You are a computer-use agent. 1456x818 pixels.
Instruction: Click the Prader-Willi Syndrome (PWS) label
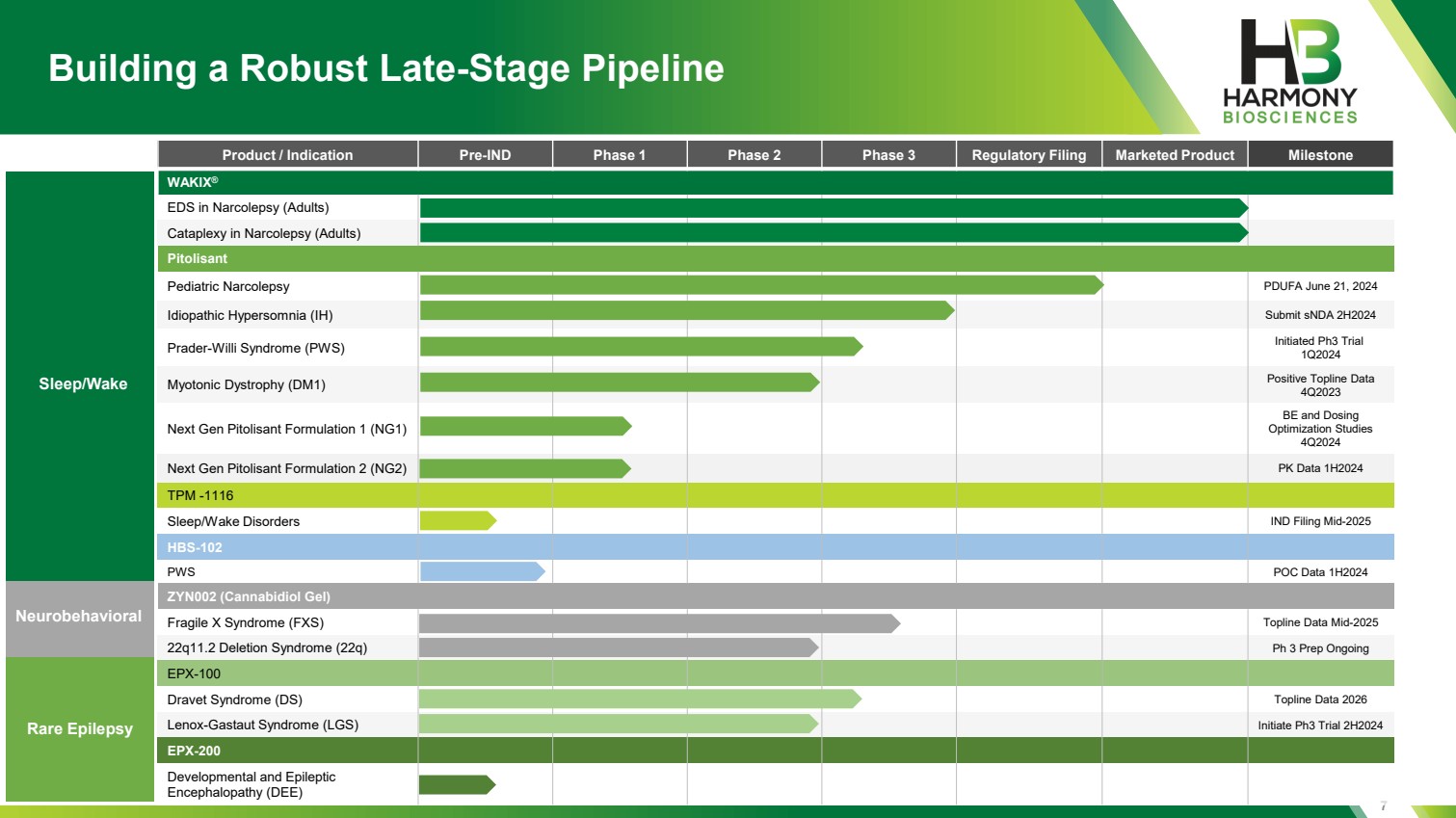(255, 348)
